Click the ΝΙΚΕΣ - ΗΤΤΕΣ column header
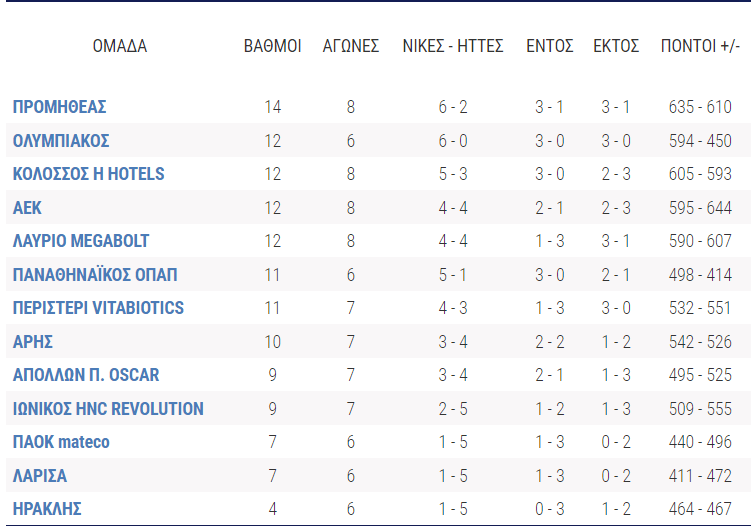 pyautogui.click(x=452, y=46)
